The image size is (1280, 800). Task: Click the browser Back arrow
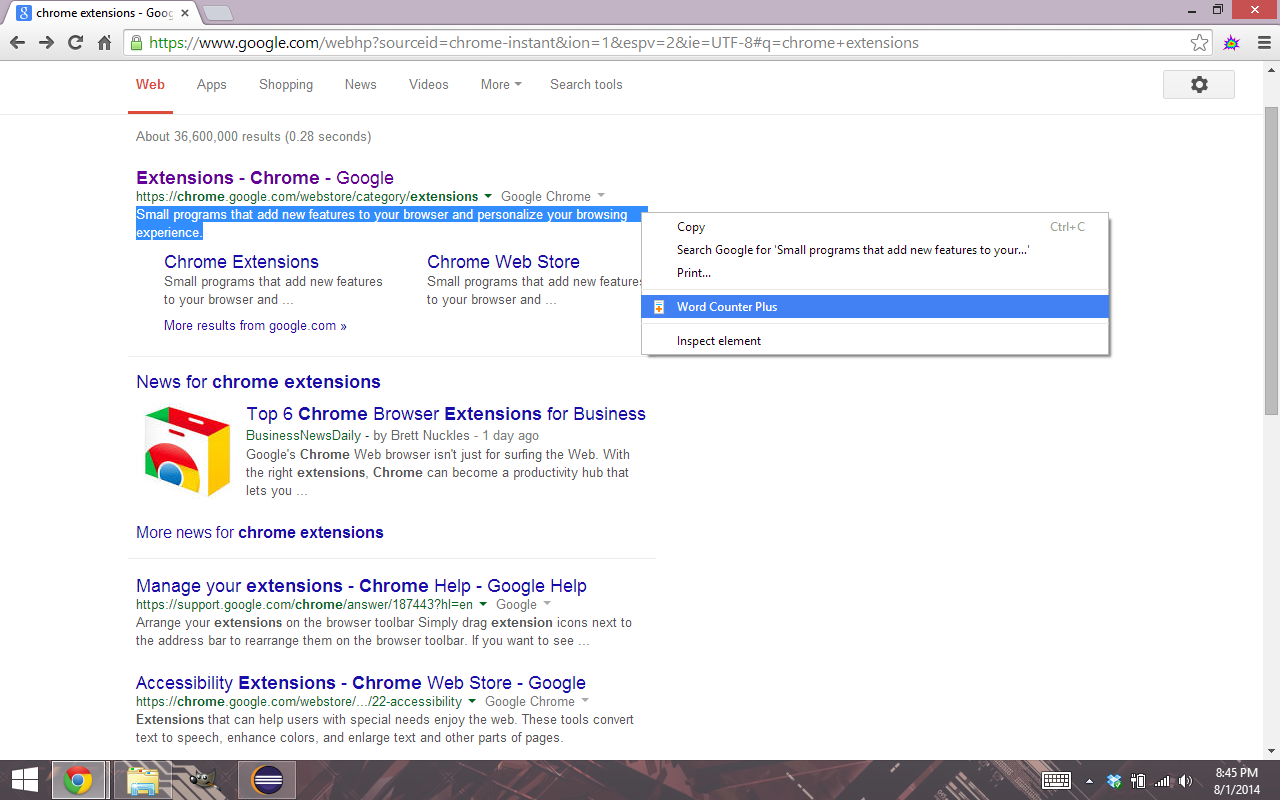pyautogui.click(x=17, y=43)
